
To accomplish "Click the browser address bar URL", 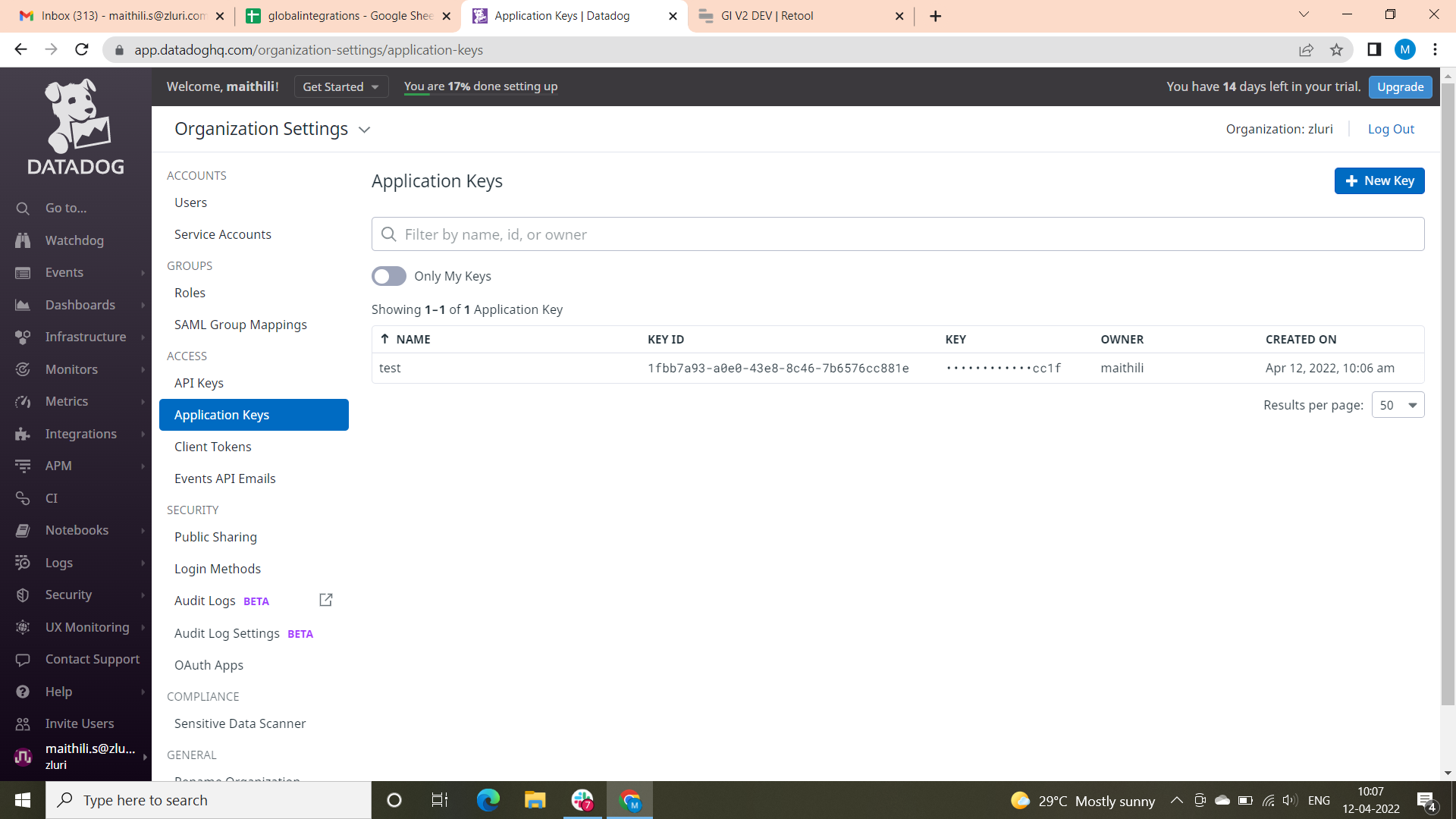I will coord(309,50).
